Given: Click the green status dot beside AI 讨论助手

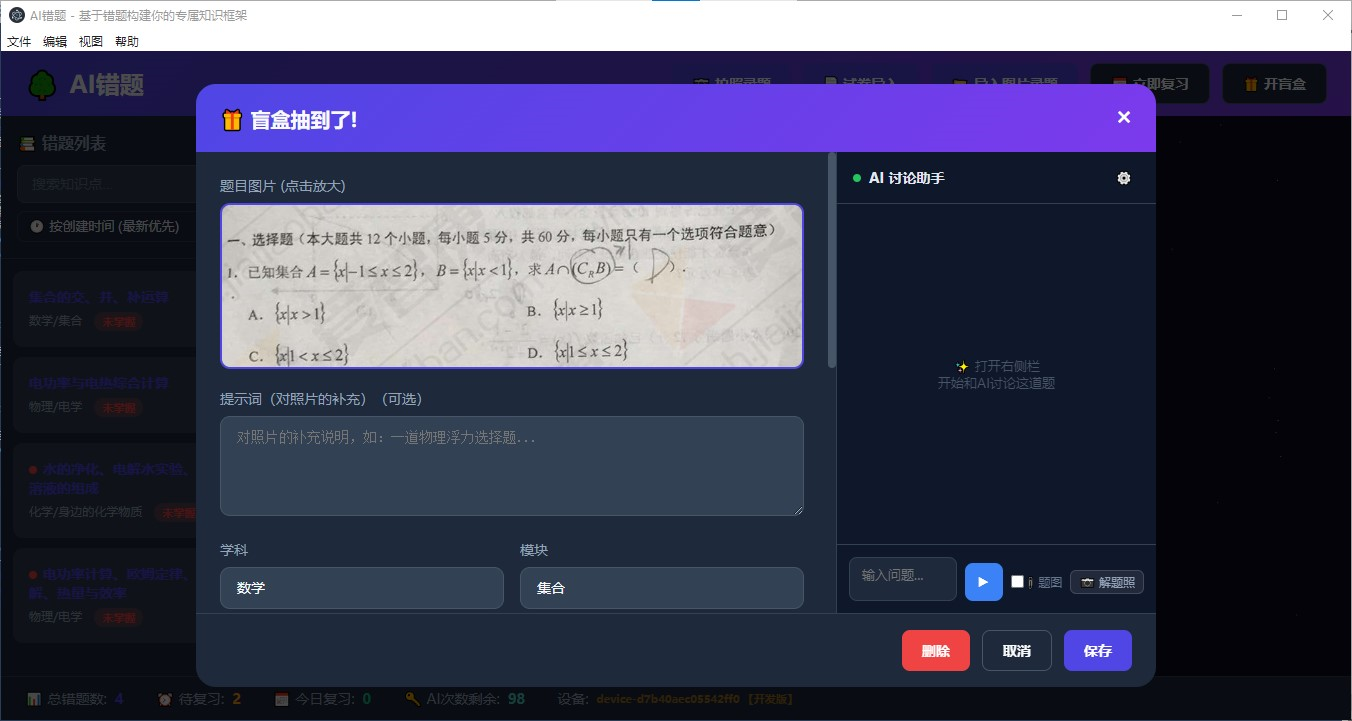Looking at the screenshot, I should [857, 178].
